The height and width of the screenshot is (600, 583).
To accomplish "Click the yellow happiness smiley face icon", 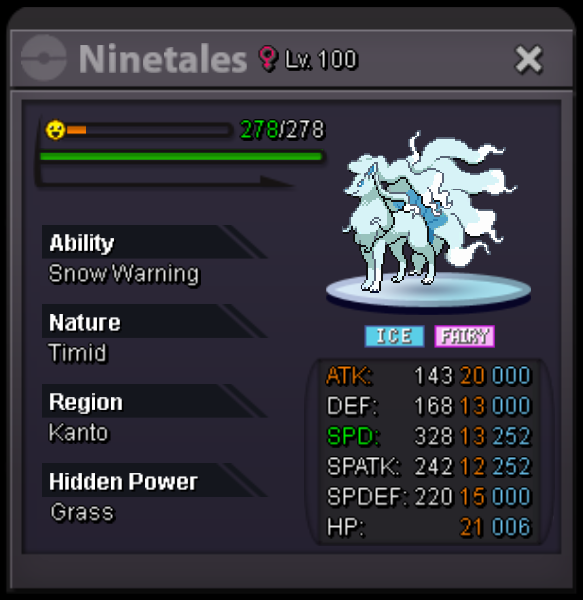I will click(55, 130).
